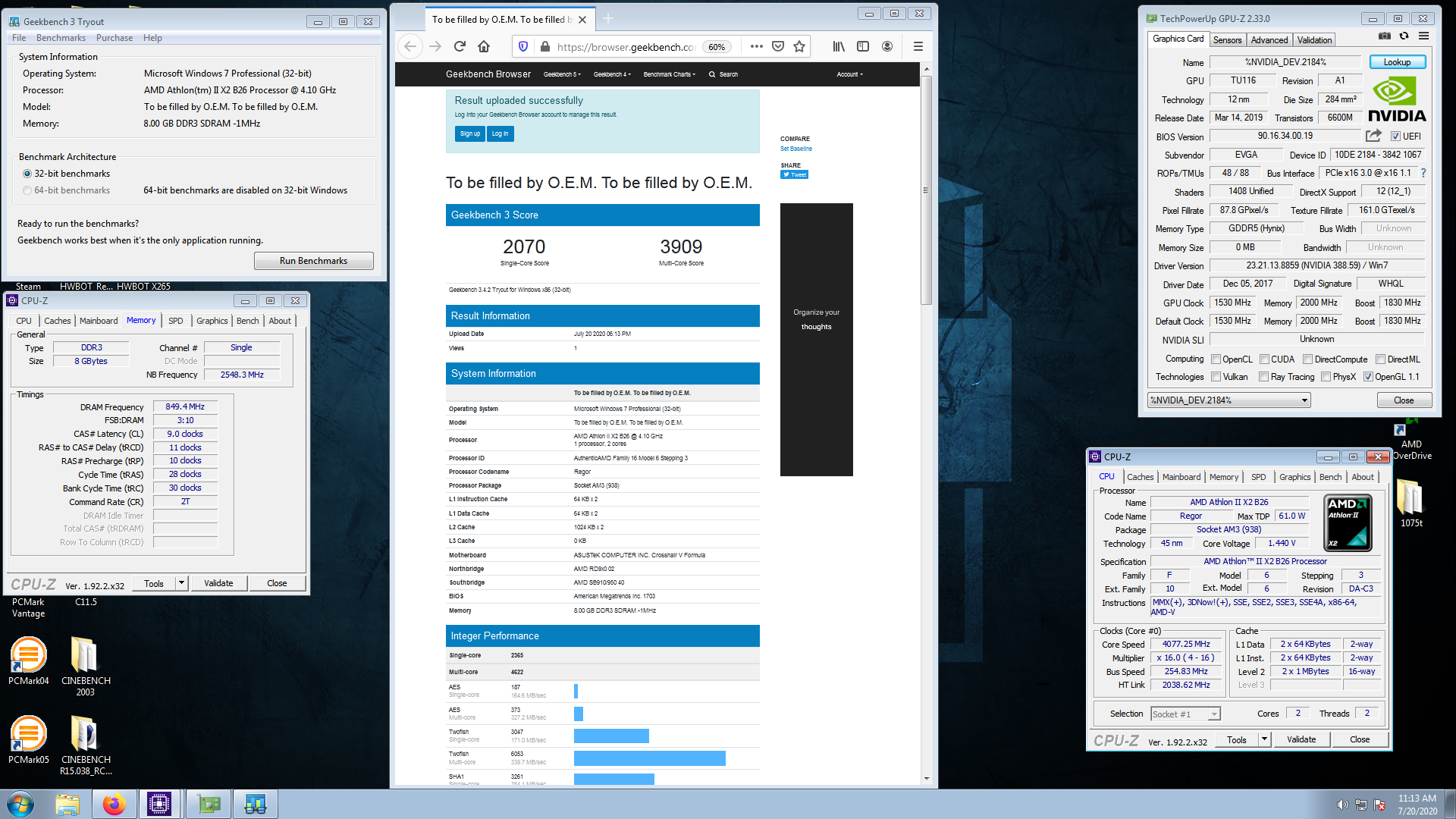Click Run Benchmarks button
The width and height of the screenshot is (1456, 819).
click(x=313, y=261)
